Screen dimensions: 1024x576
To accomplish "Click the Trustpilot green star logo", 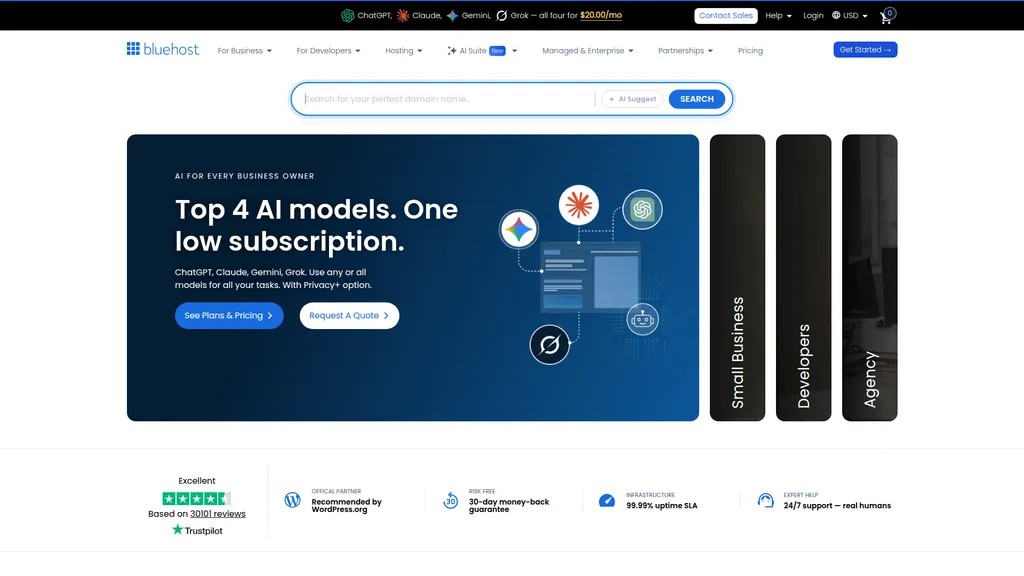I will (178, 530).
